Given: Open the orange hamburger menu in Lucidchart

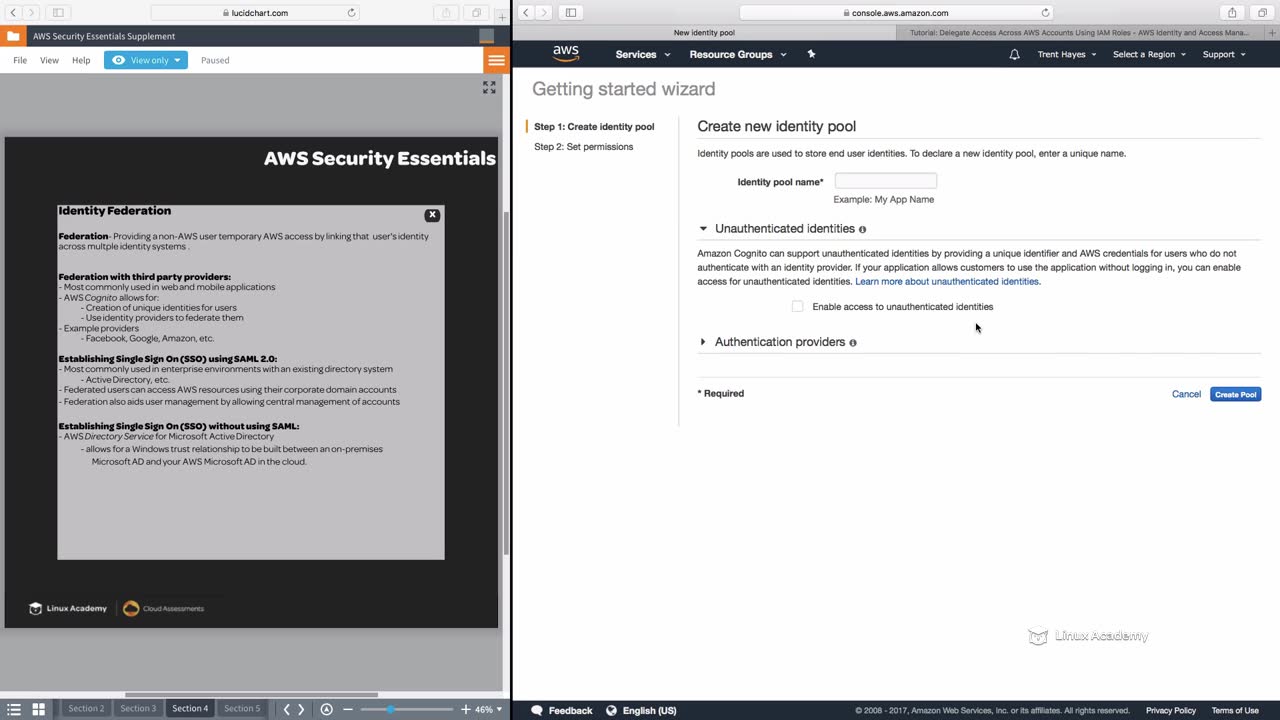Looking at the screenshot, I should tap(496, 60).
